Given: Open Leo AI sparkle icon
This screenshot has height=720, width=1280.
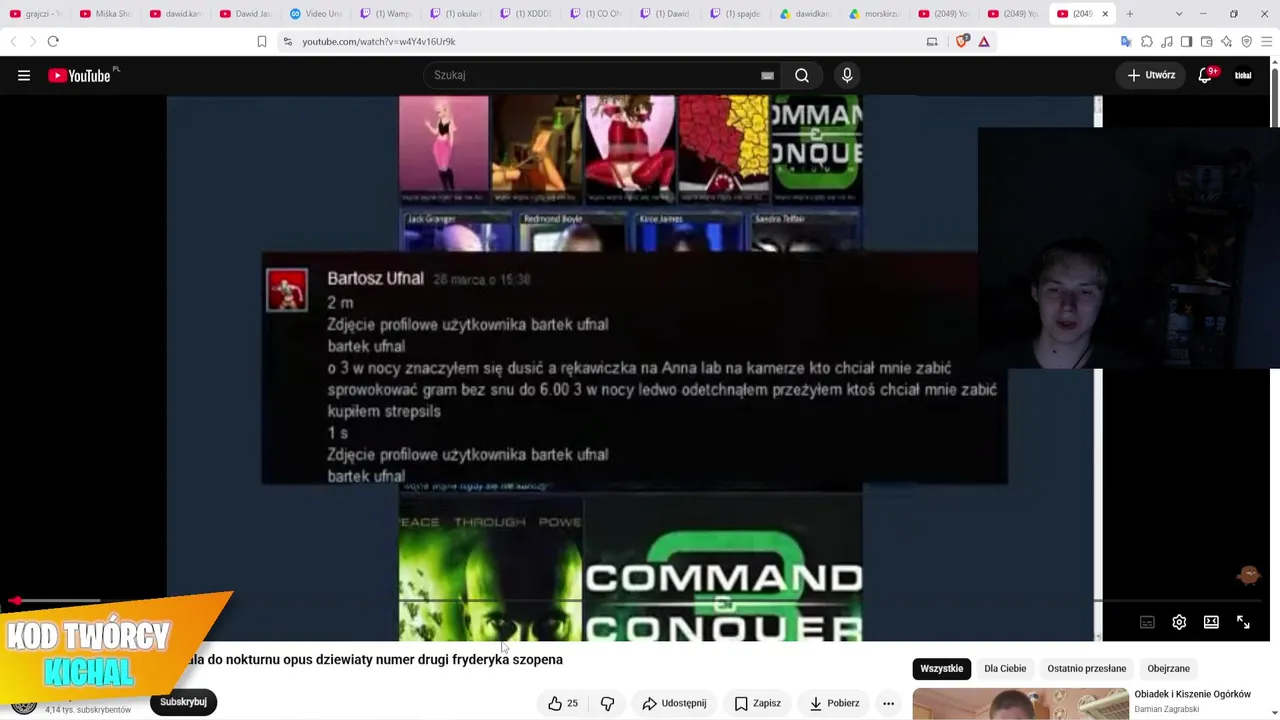Looking at the screenshot, I should pyautogui.click(x=1226, y=41).
